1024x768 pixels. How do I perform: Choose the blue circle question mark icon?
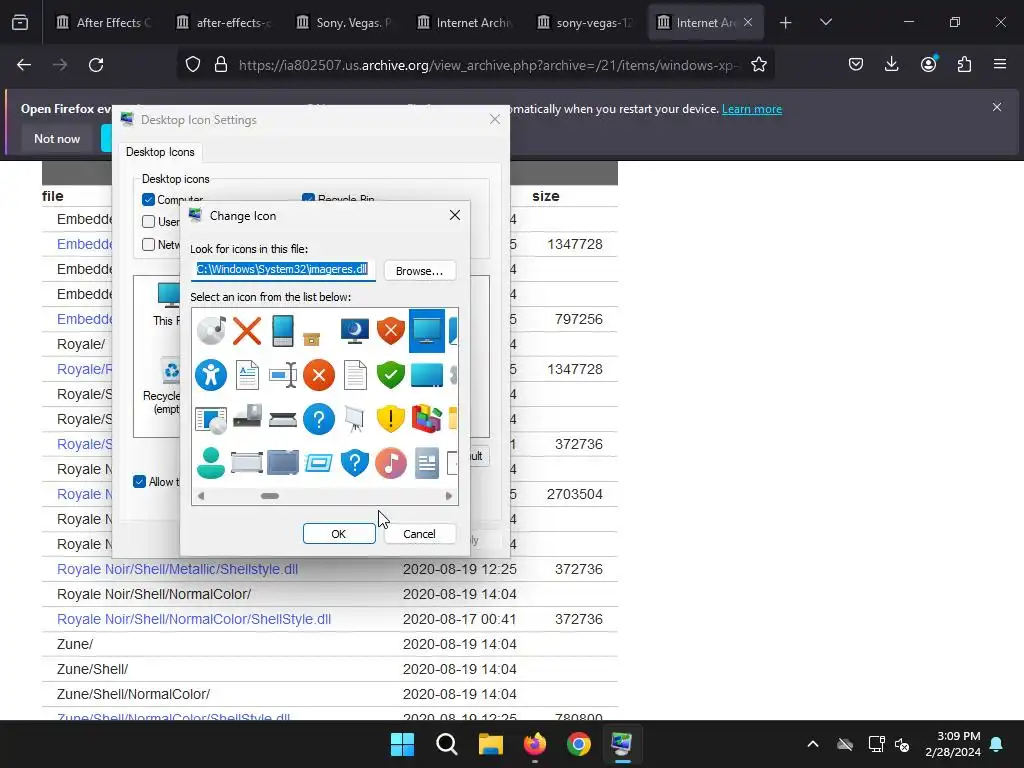pyautogui.click(x=319, y=419)
